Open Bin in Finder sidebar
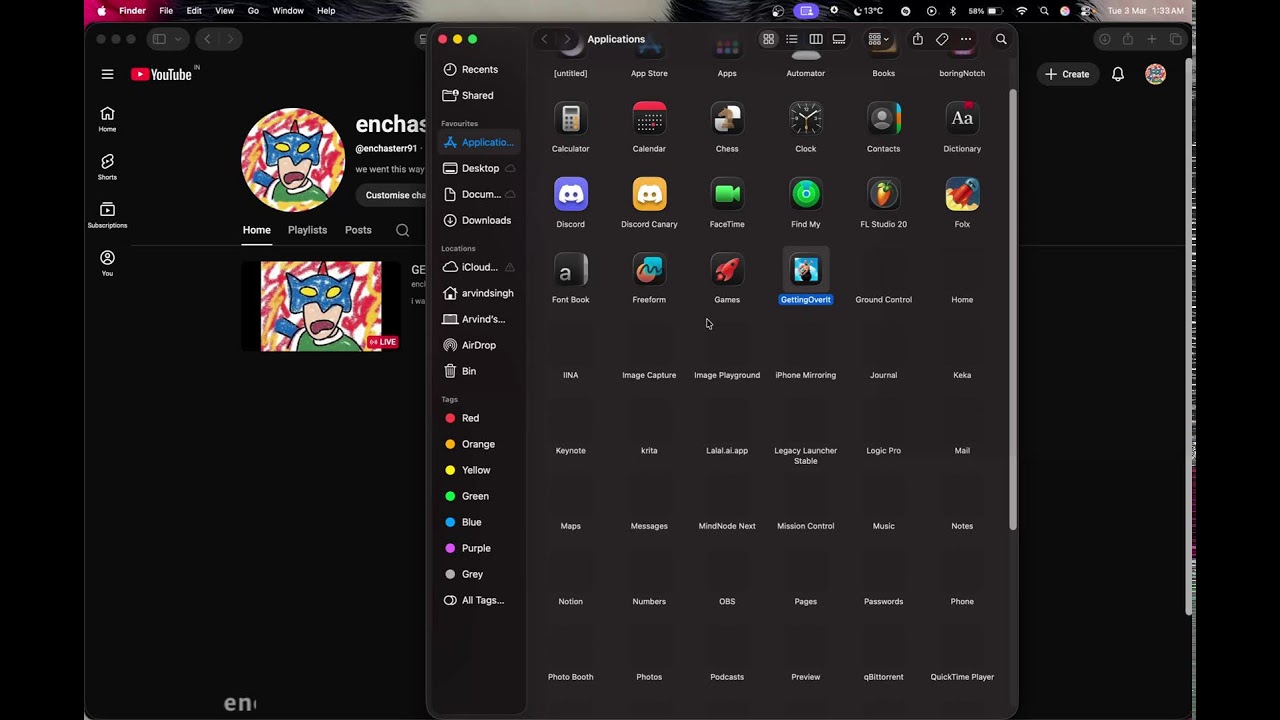 pos(479,371)
